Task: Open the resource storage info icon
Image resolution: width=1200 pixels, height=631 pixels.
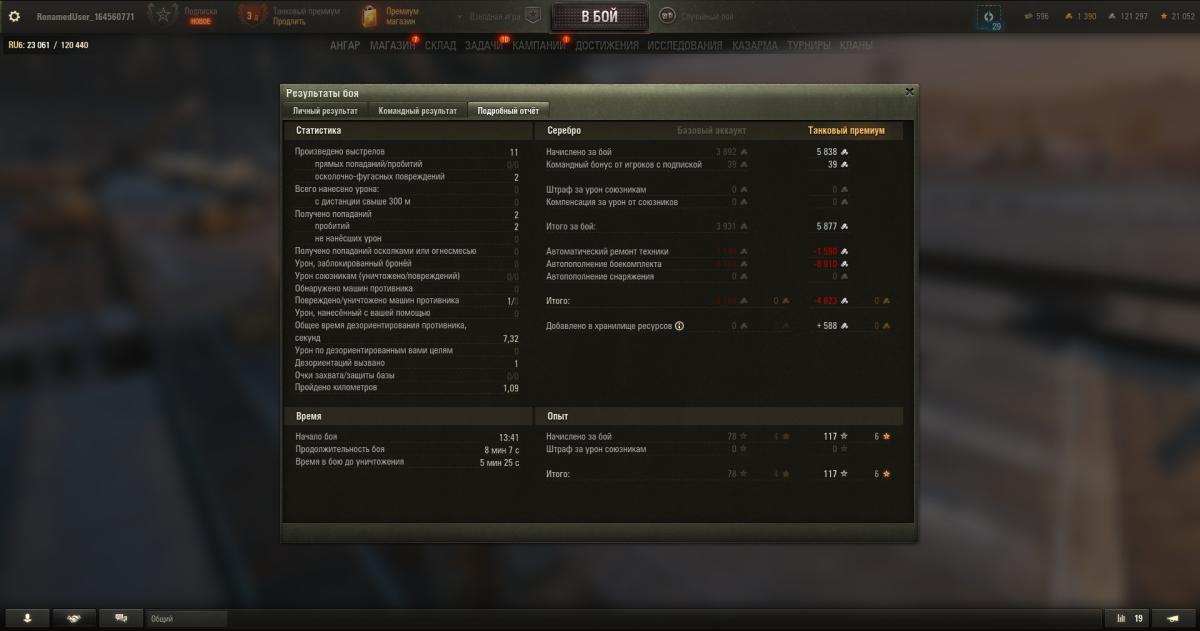Action: click(x=680, y=326)
